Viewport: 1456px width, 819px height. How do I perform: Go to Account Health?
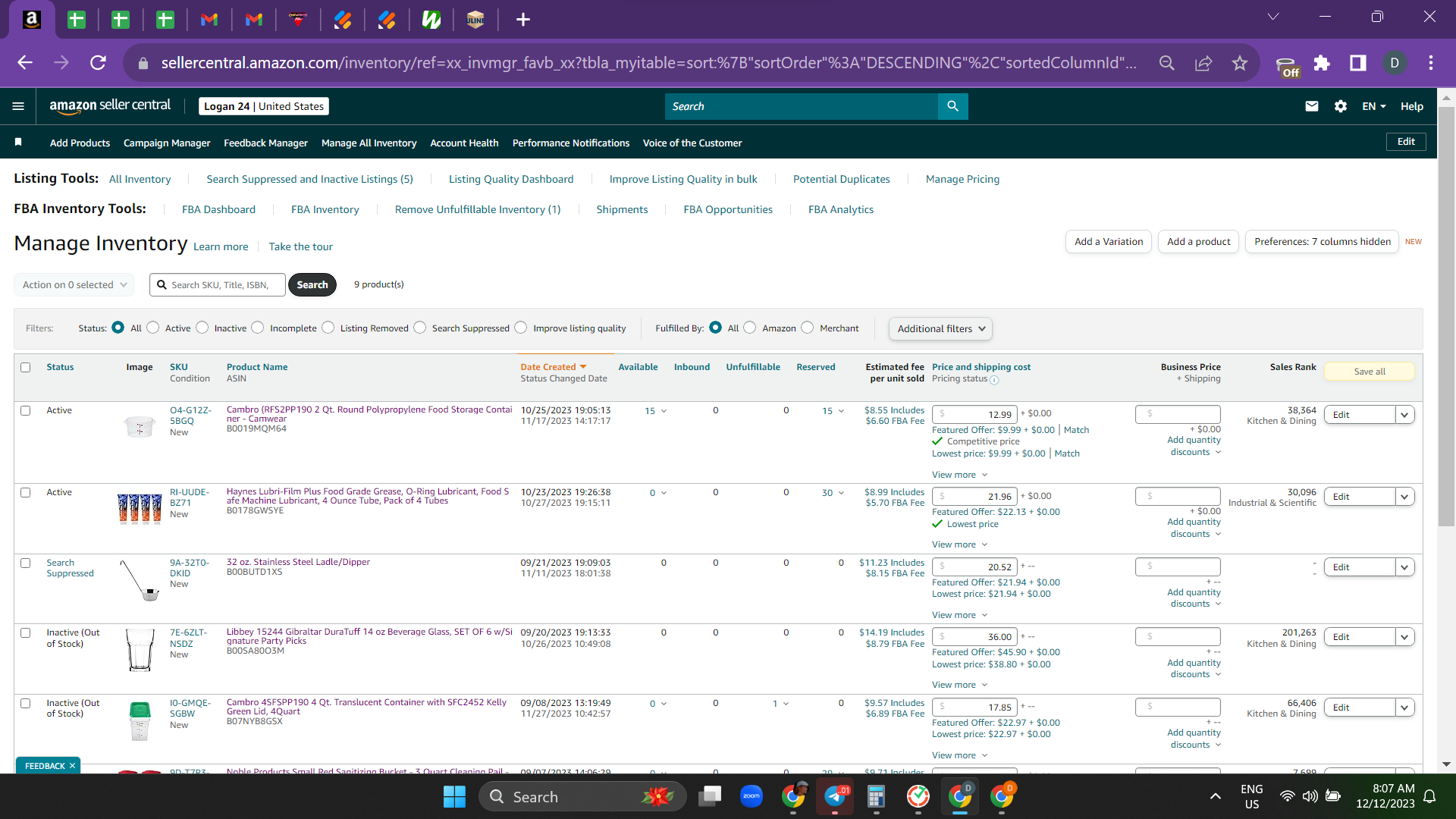464,143
